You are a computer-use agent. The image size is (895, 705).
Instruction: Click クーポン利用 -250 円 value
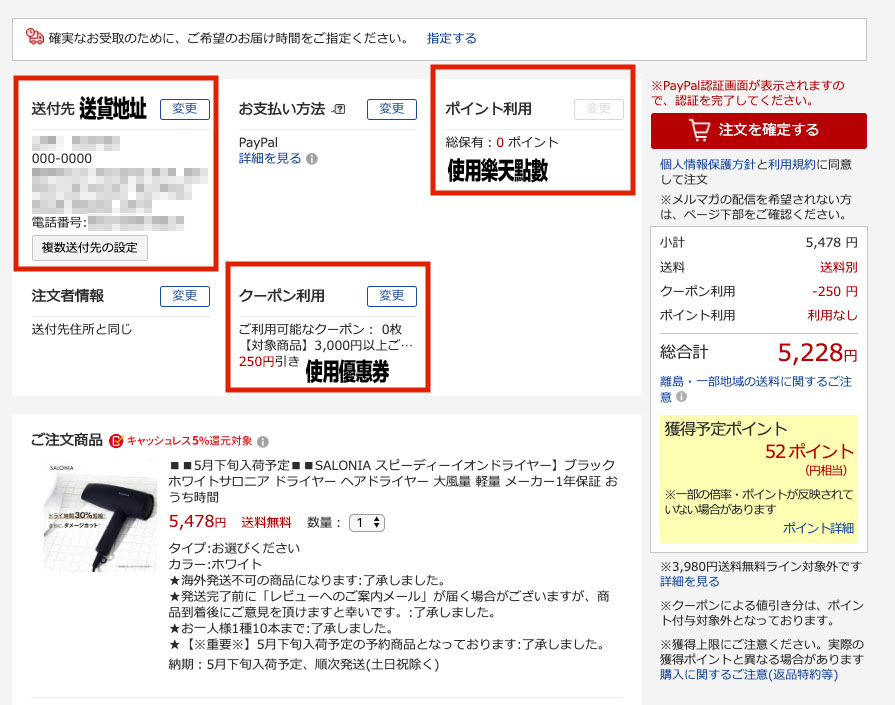coord(834,291)
